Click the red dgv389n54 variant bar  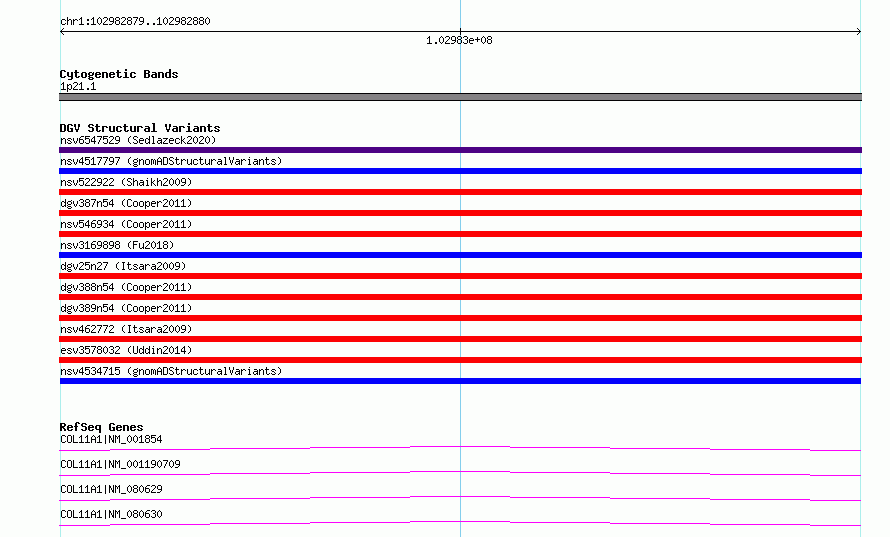coord(460,318)
